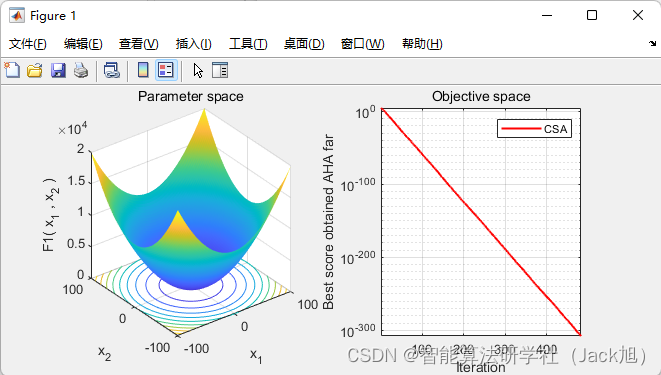
Task: Open the 工具(T) menu
Action: pyautogui.click(x=248, y=44)
